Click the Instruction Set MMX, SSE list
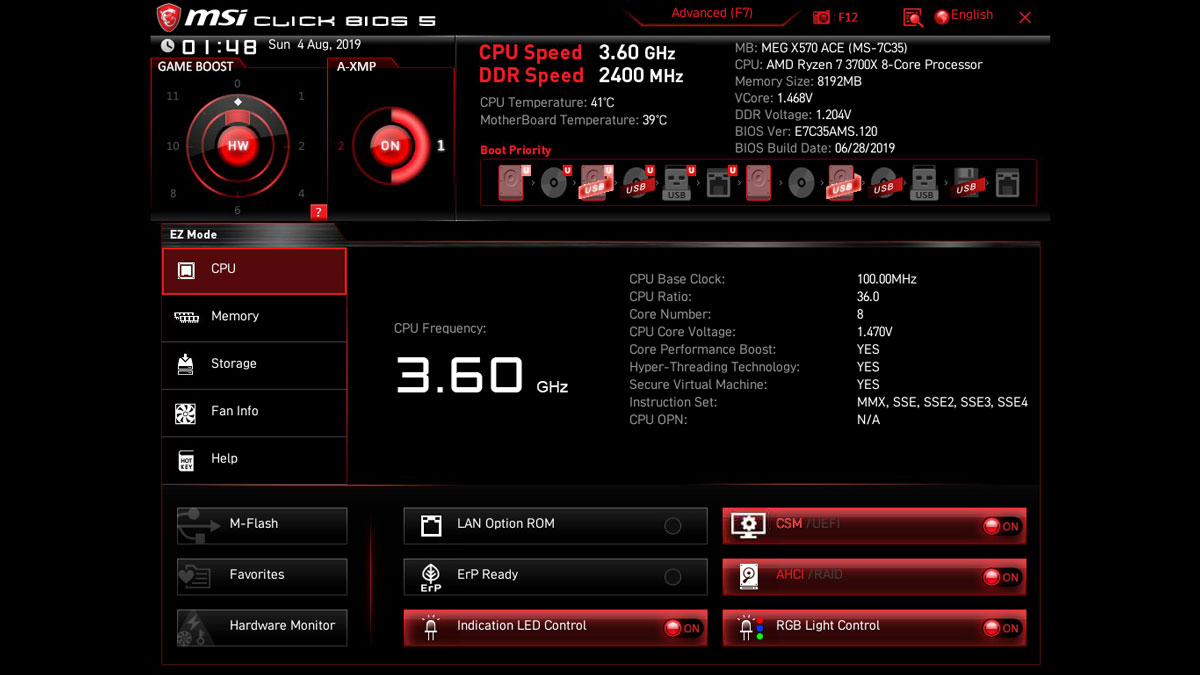This screenshot has width=1200, height=675. [942, 403]
